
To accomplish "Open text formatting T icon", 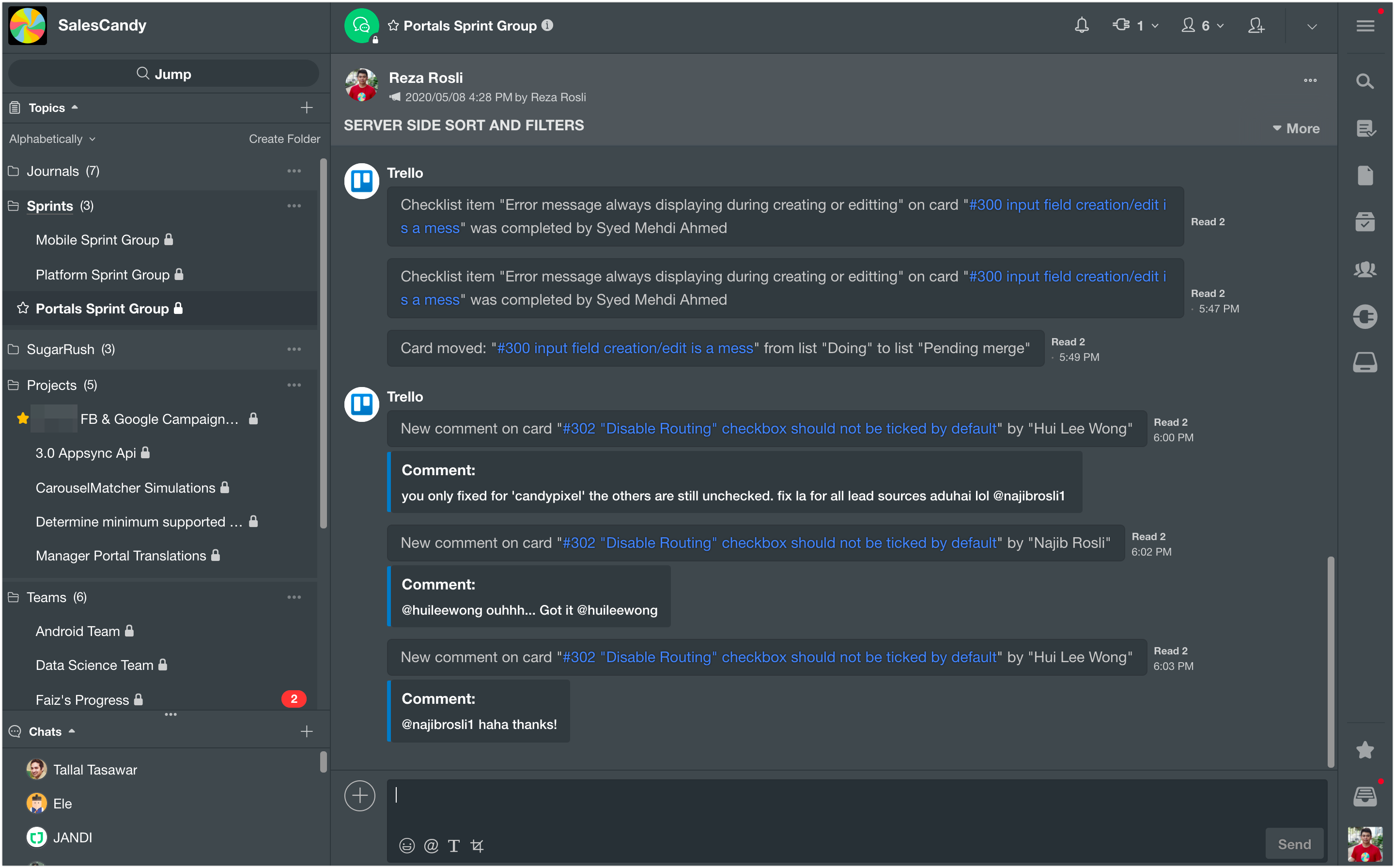I will pos(453,845).
